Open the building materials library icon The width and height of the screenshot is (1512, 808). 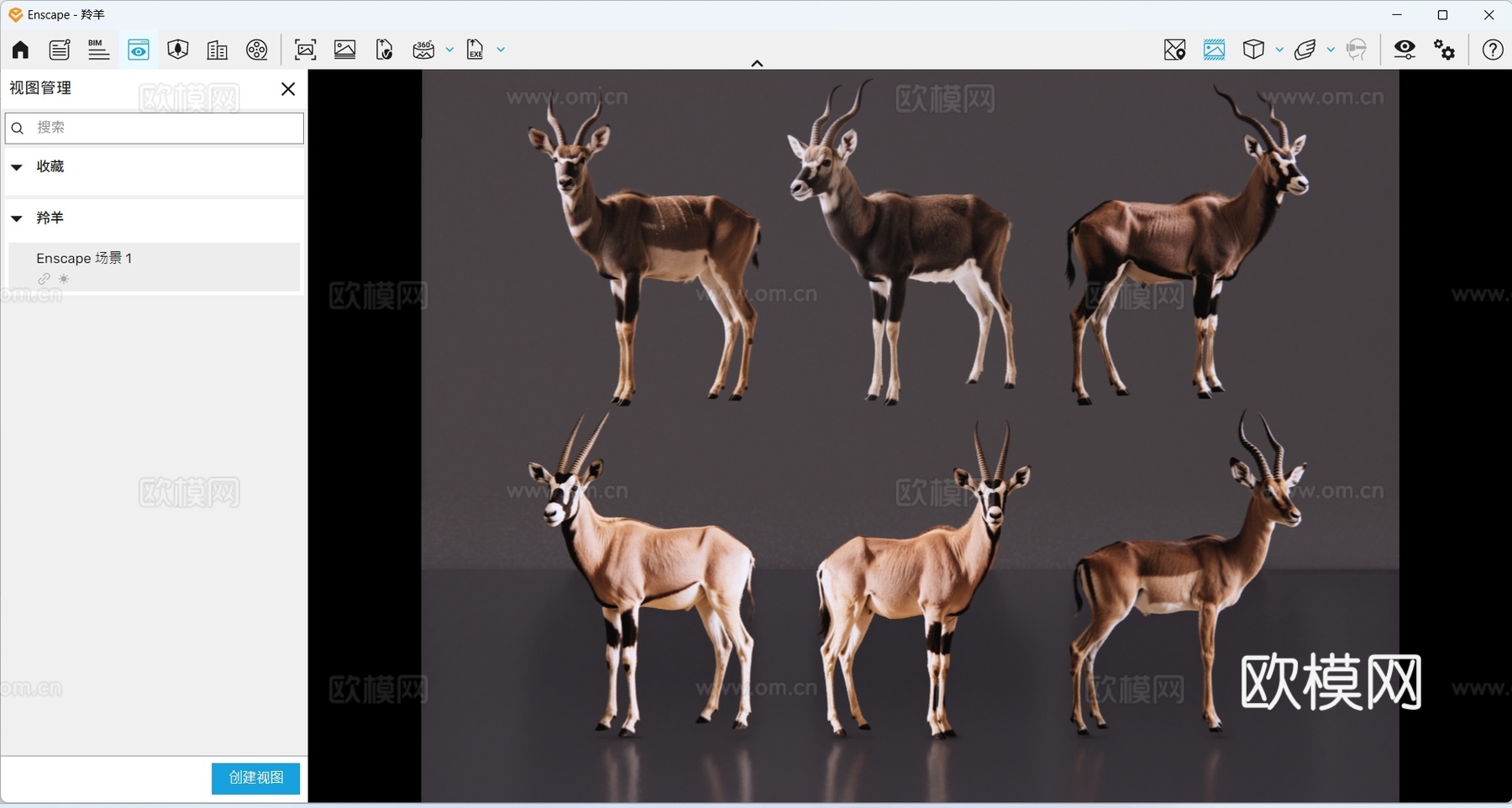[x=218, y=50]
